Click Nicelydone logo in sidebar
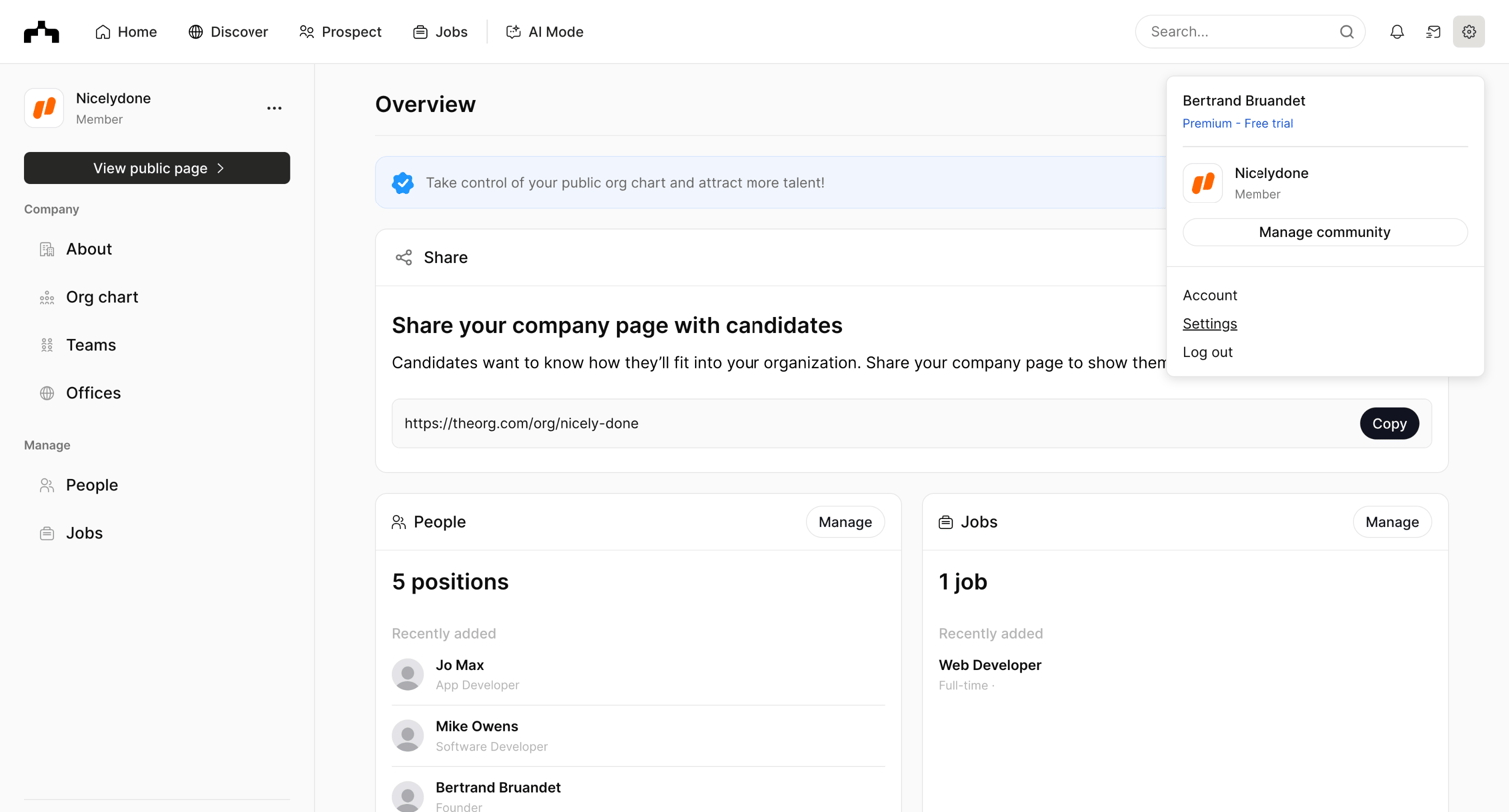 44,108
